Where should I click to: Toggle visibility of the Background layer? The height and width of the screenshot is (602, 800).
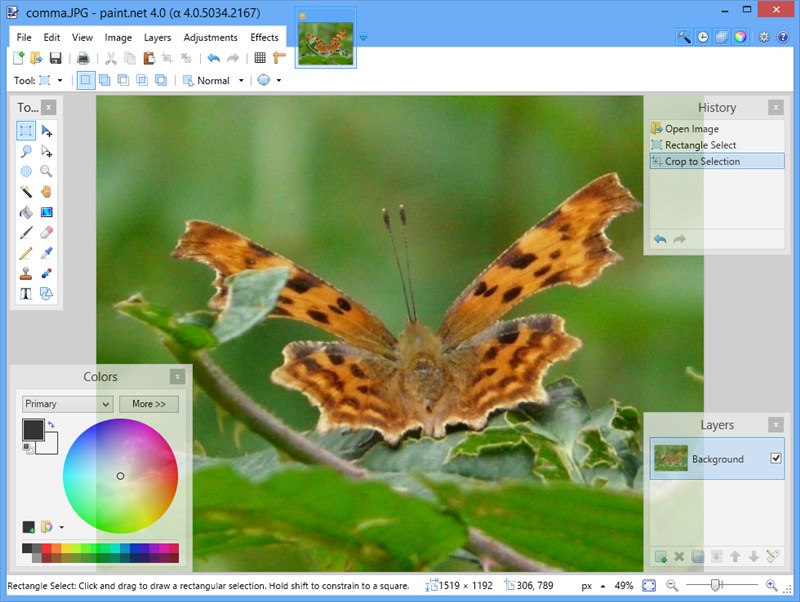[x=776, y=459]
